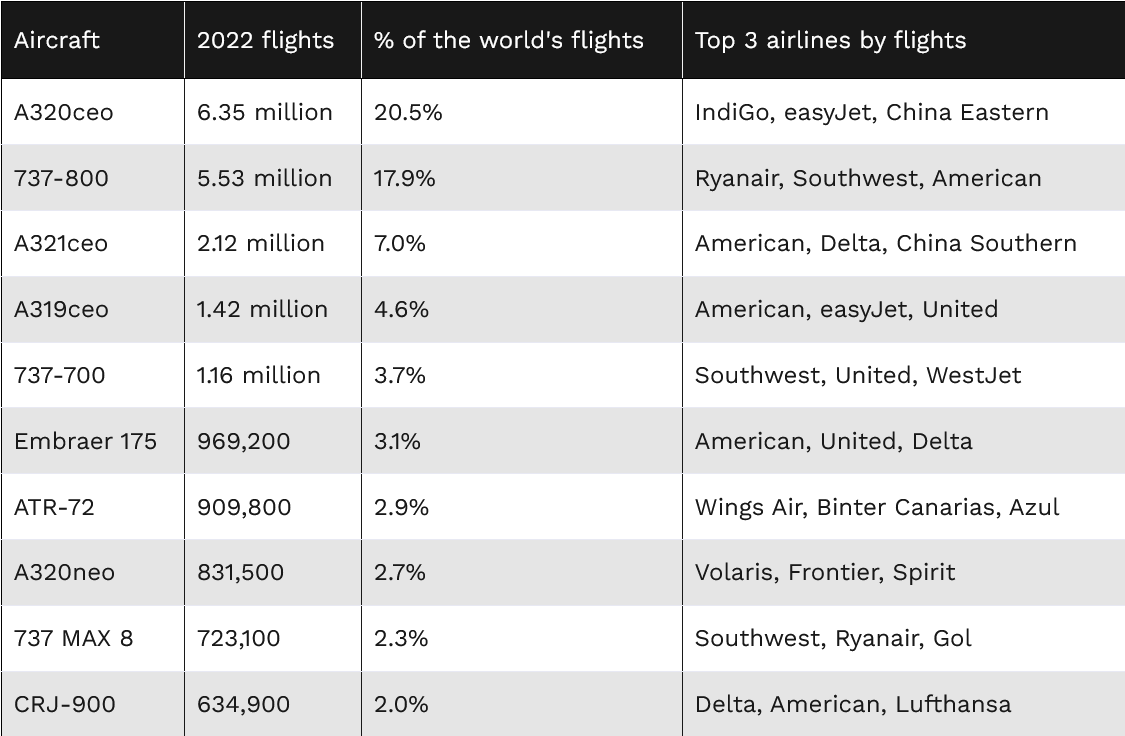Select the A320ceo aircraft cell

coord(64,112)
